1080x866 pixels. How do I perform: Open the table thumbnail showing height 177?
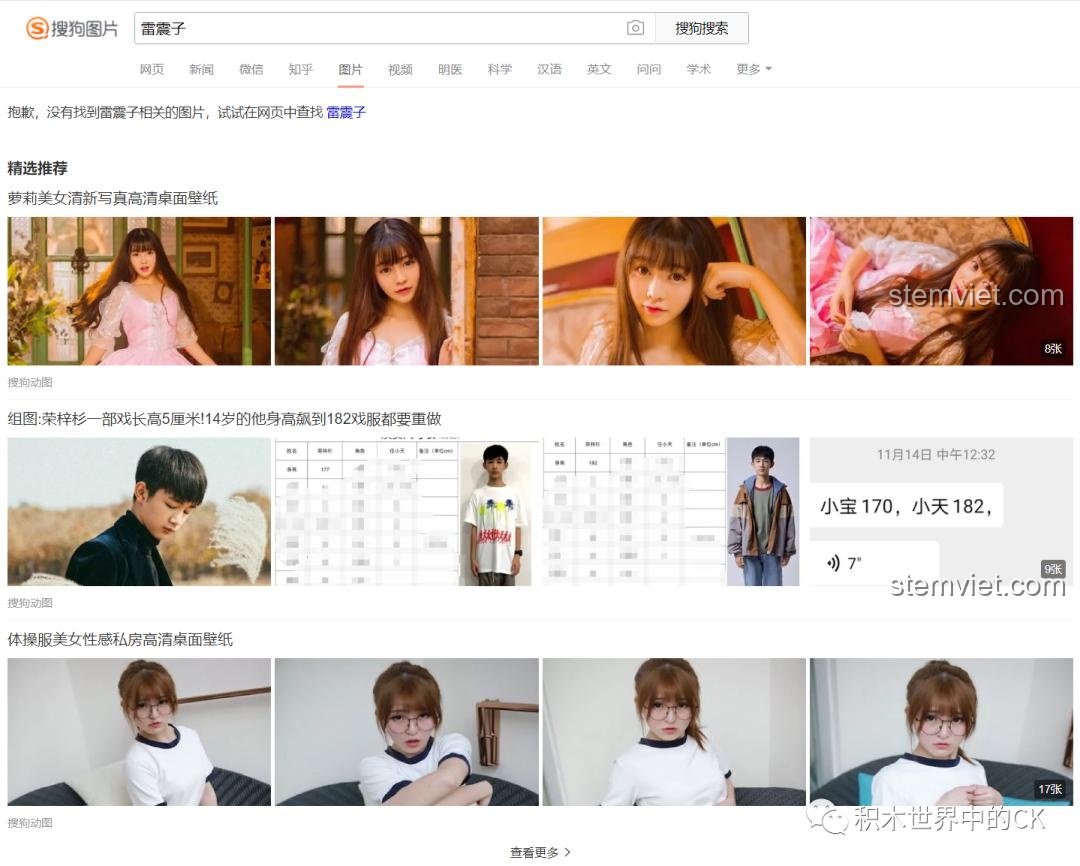click(405, 511)
